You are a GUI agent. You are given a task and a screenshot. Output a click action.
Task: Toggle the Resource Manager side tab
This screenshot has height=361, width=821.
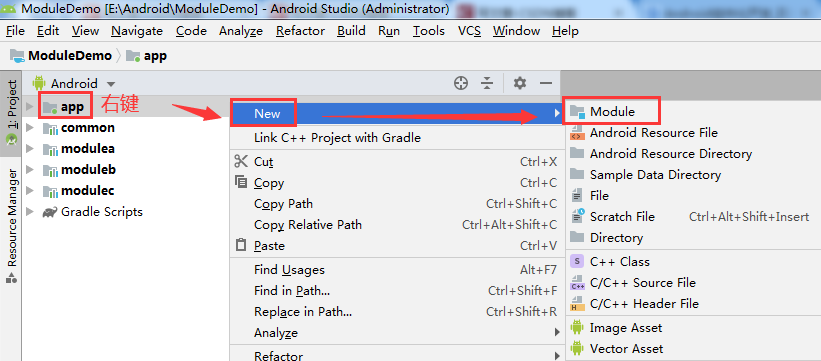tap(11, 225)
